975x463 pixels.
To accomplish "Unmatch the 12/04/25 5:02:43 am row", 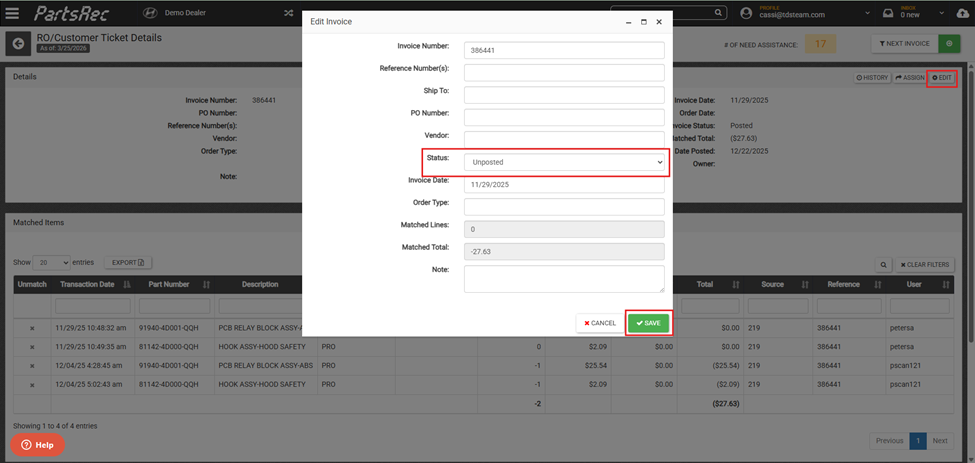I will click(x=32, y=385).
